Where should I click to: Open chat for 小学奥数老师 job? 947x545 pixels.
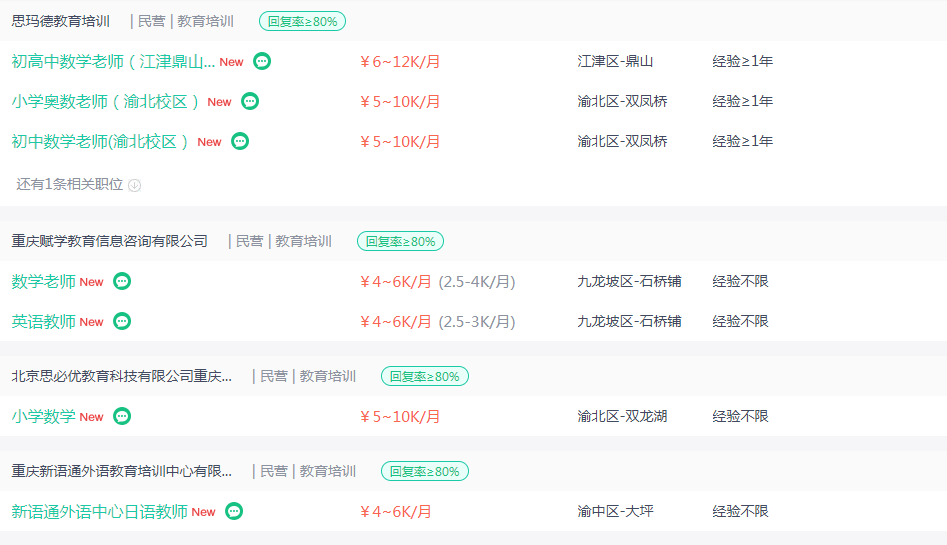point(250,101)
